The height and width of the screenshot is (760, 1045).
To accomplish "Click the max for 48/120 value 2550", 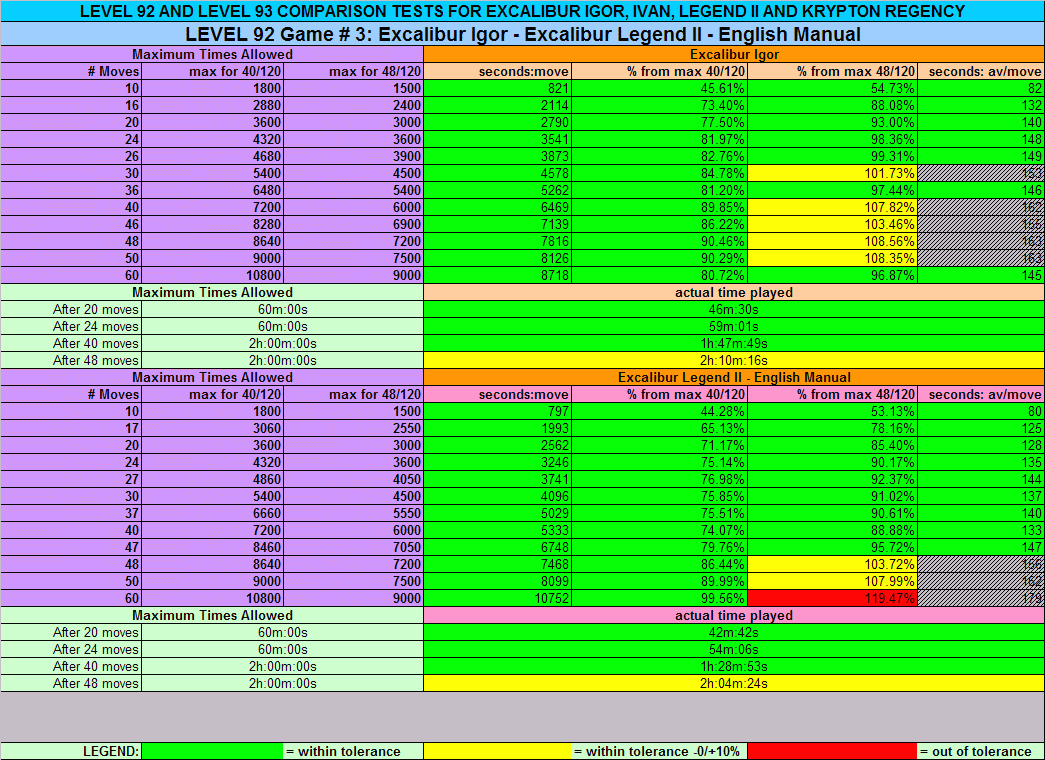I will (x=353, y=428).
